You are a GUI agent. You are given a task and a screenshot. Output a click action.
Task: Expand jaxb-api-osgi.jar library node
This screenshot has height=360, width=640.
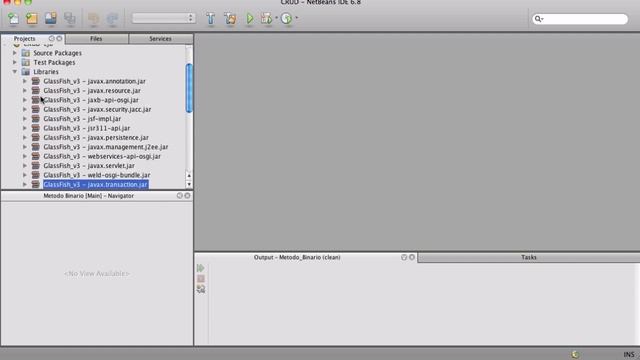pos(24,100)
